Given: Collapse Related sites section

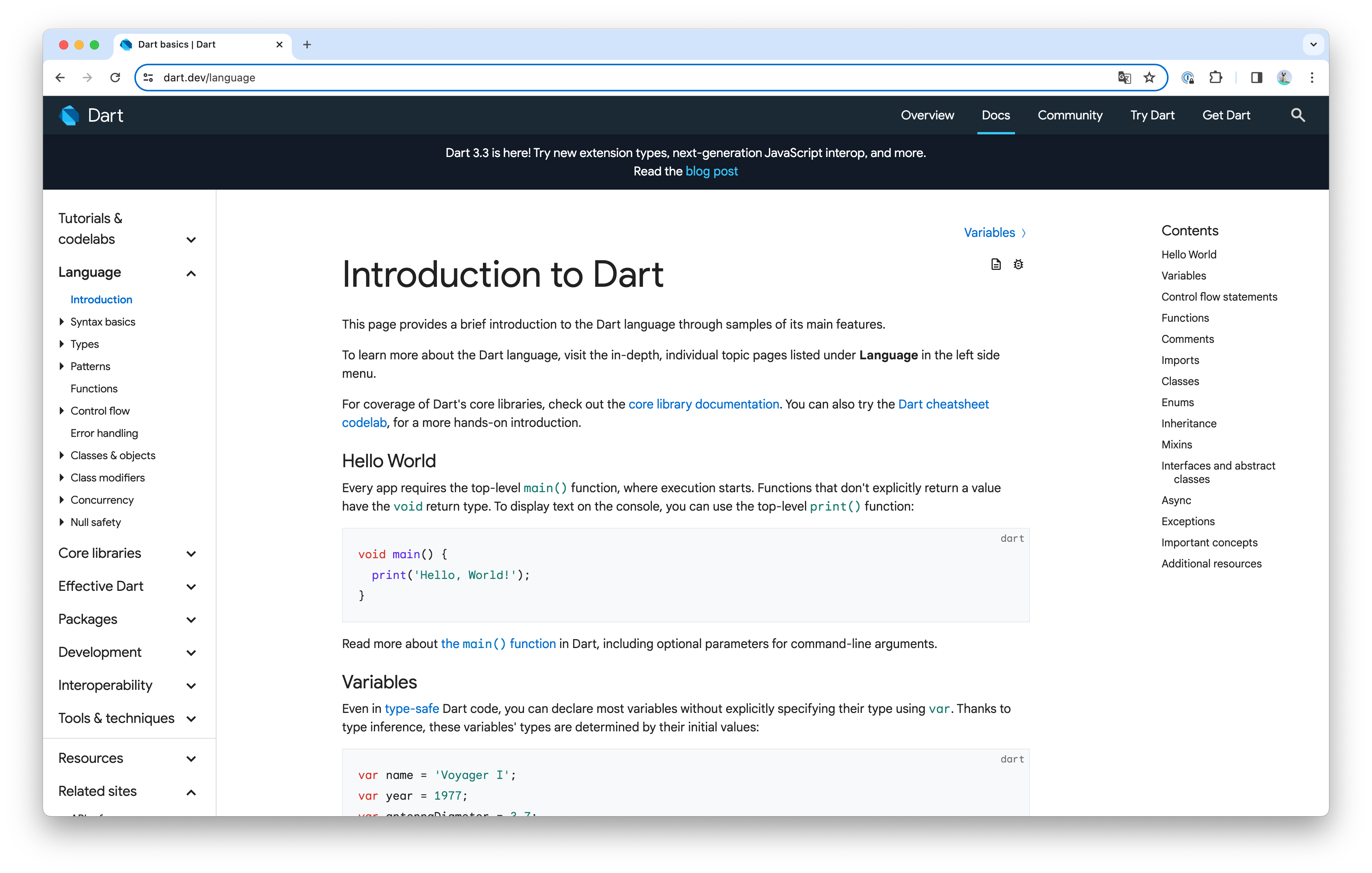Looking at the screenshot, I should coord(127,792).
